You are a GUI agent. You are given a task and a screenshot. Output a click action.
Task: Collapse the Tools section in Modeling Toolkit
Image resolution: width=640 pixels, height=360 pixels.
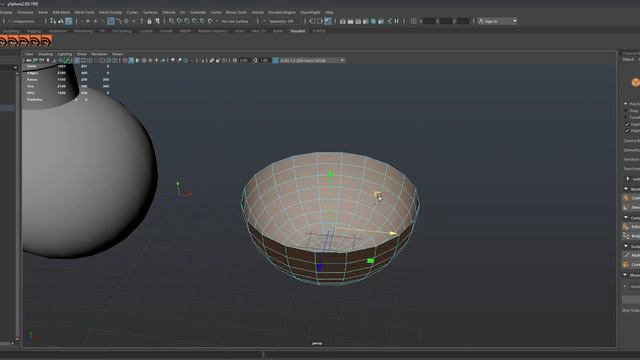click(626, 246)
